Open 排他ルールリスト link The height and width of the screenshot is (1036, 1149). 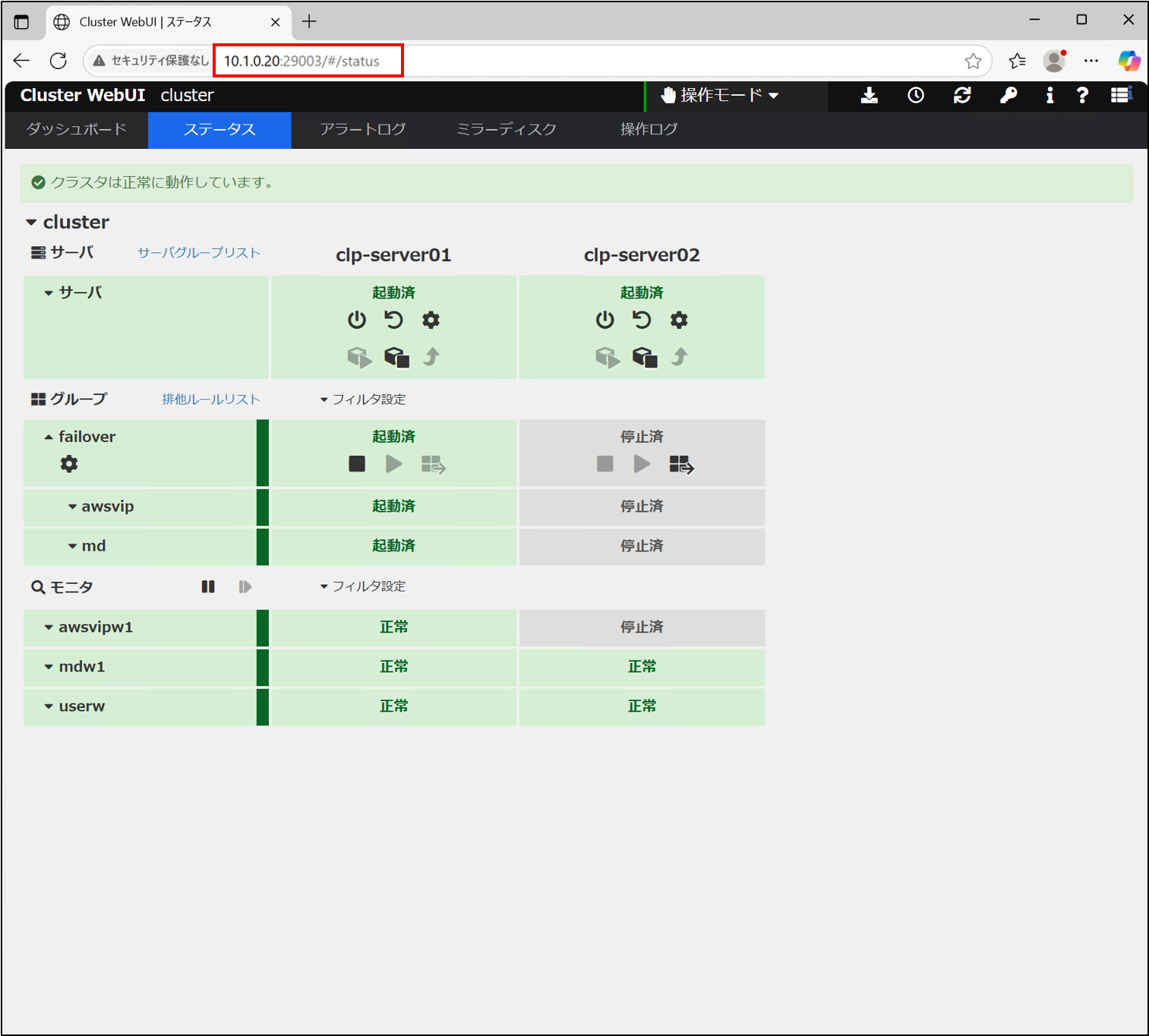point(211,400)
